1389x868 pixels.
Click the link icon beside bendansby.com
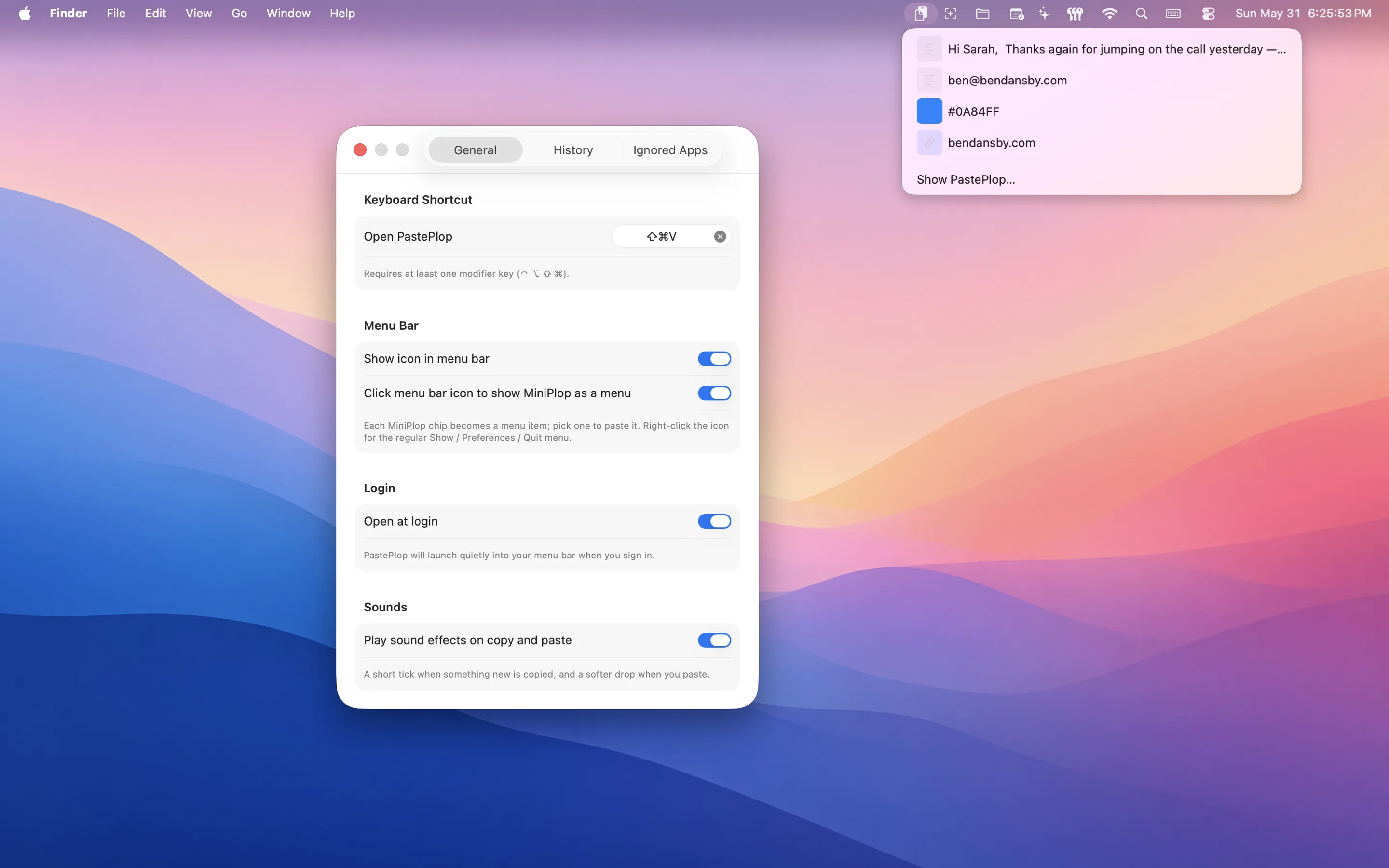pos(929,142)
